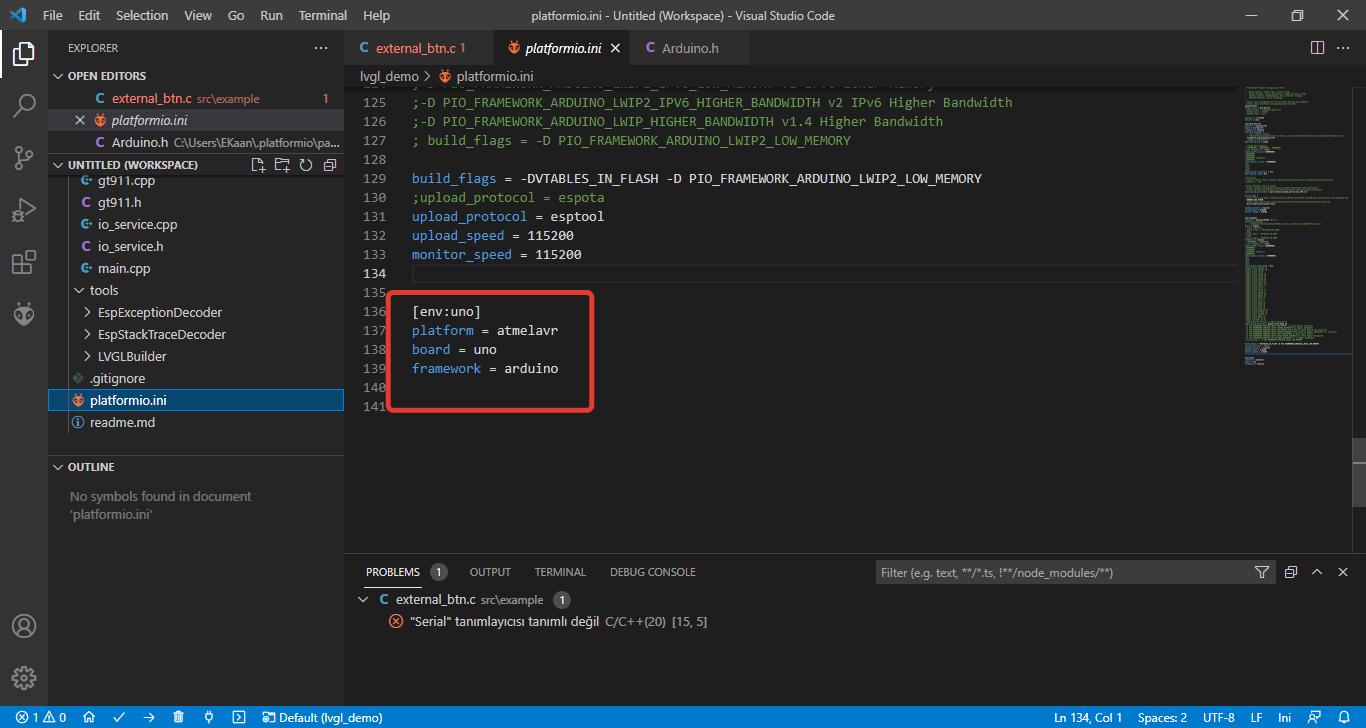
Task: Switch to the Output panel tab
Action: click(490, 572)
